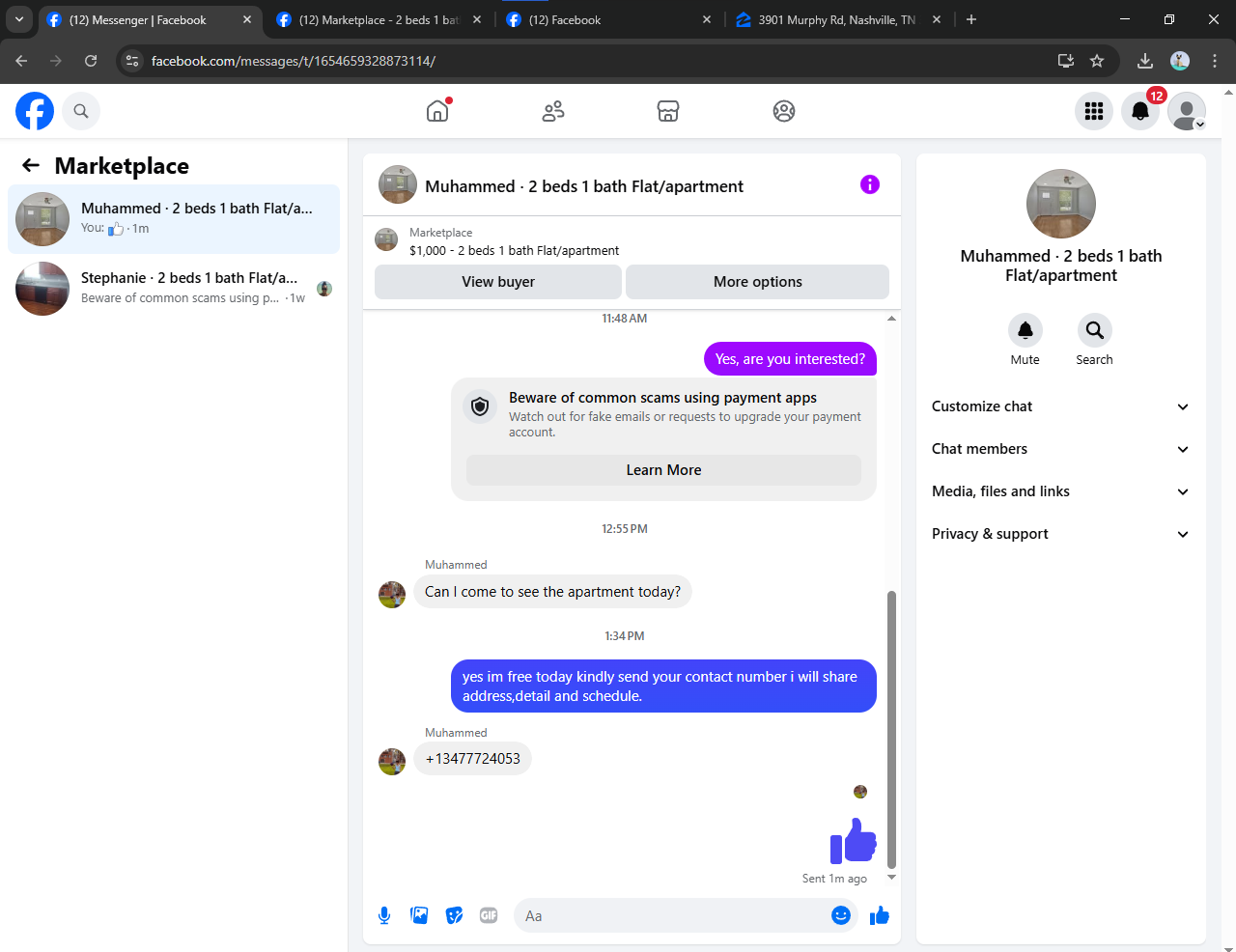Image resolution: width=1236 pixels, height=952 pixels.
Task: Mute the conversation using bell icon
Action: pyautogui.click(x=1025, y=330)
